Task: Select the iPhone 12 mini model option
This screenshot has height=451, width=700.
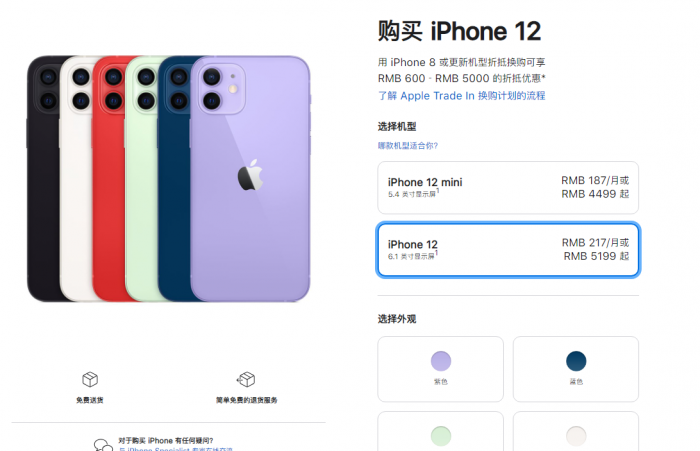Action: (508, 188)
